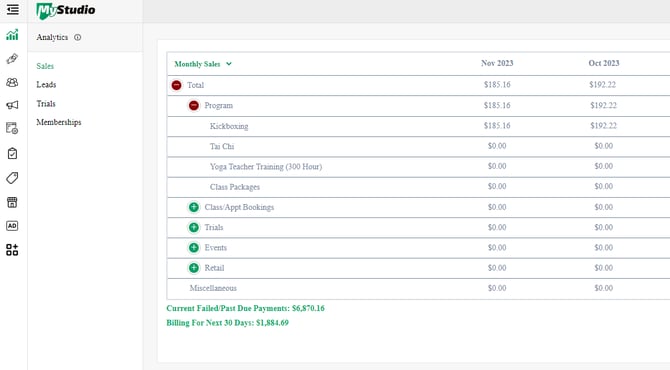Click Total's Oct 2023 value $192.22
The height and width of the screenshot is (370, 670).
coord(602,85)
